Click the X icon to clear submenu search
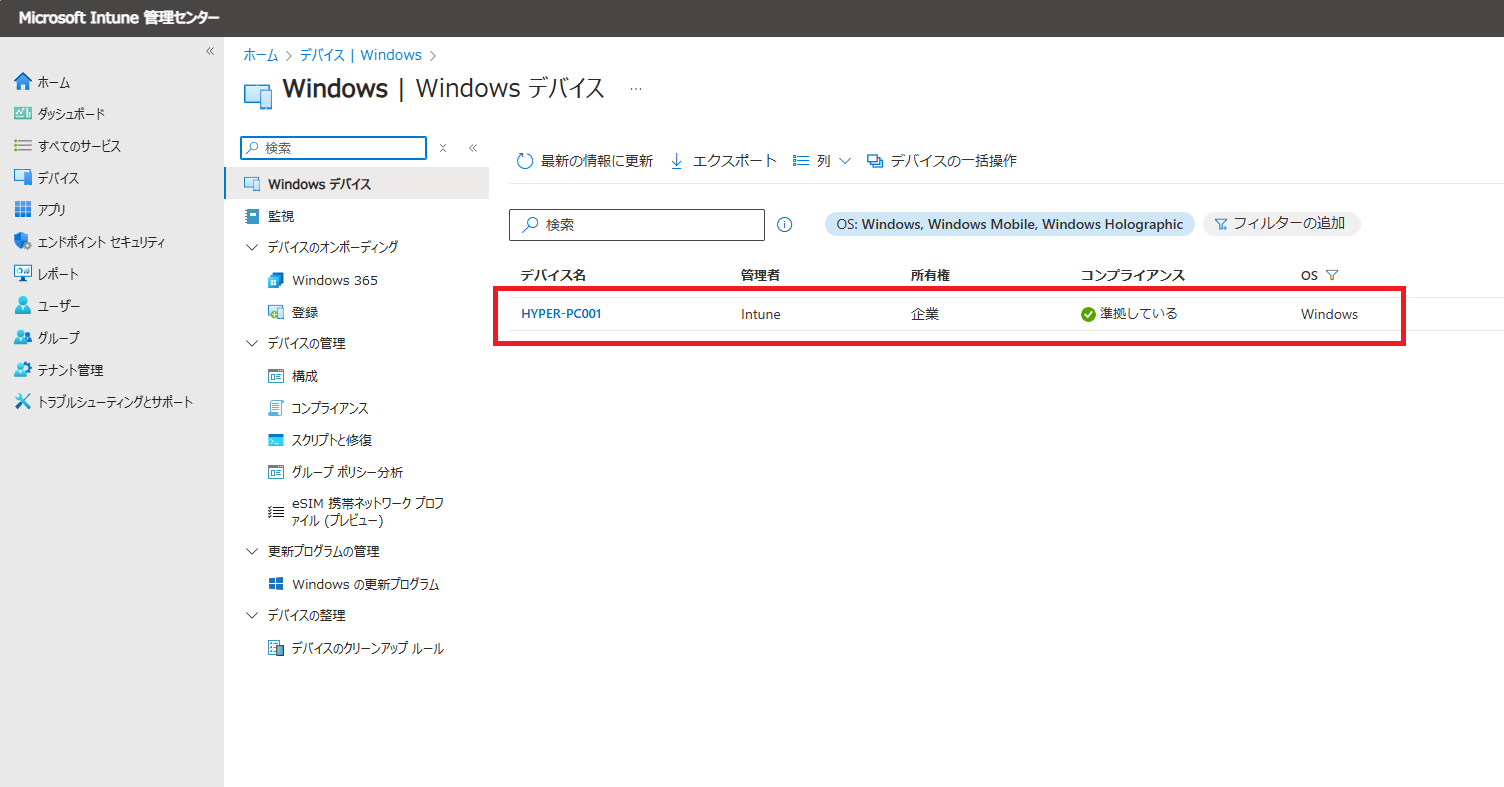 pyautogui.click(x=443, y=148)
